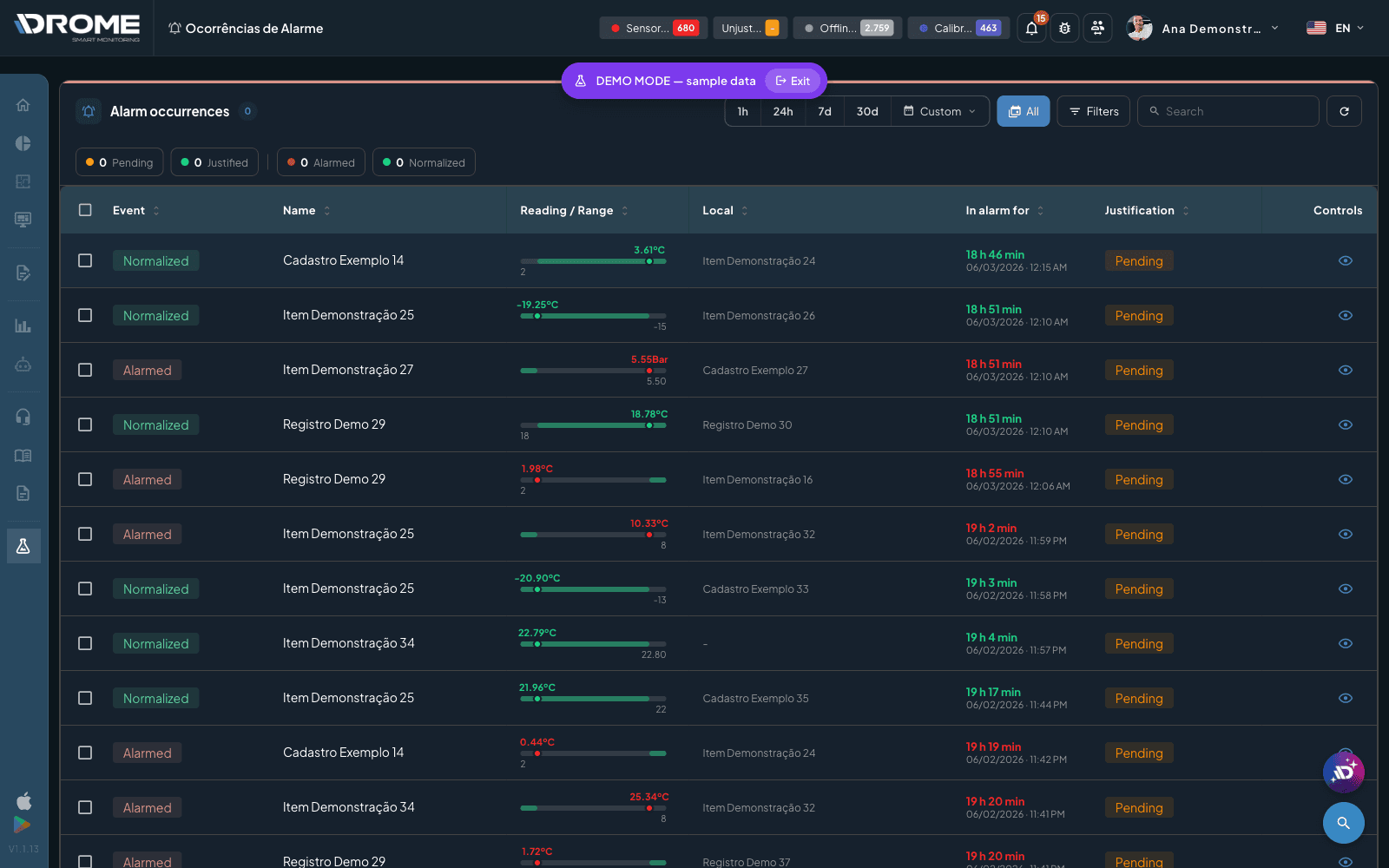Click the floating blue search button
Image resolution: width=1389 pixels, height=868 pixels.
click(1344, 823)
